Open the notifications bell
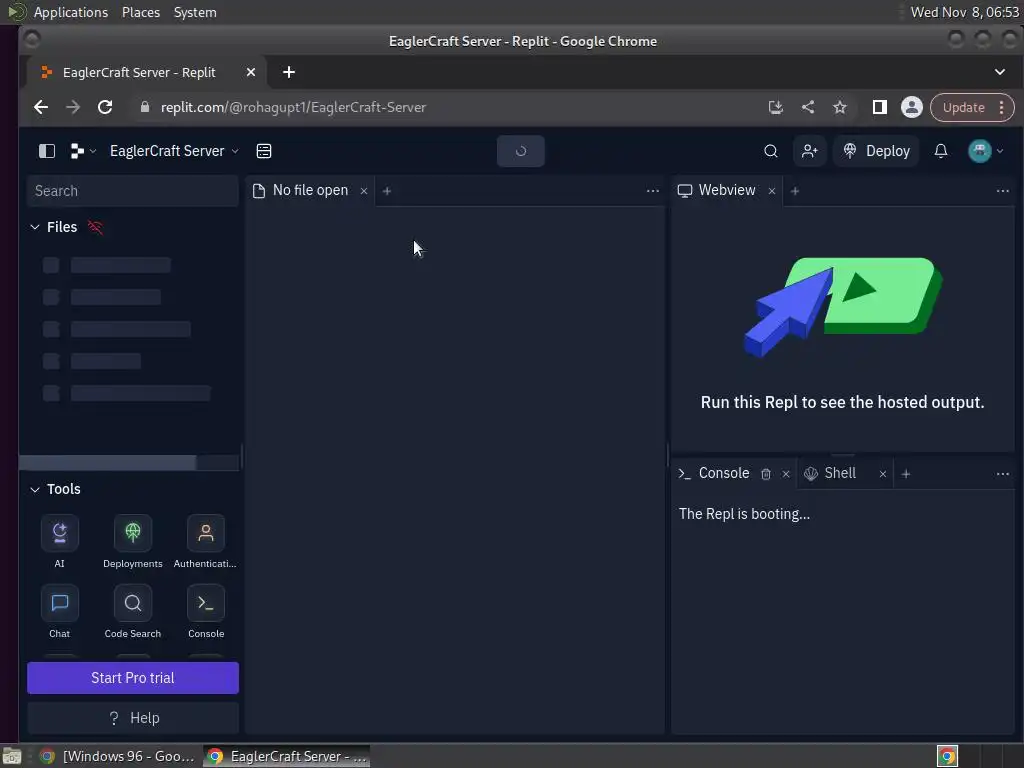The width and height of the screenshot is (1024, 768). click(940, 151)
